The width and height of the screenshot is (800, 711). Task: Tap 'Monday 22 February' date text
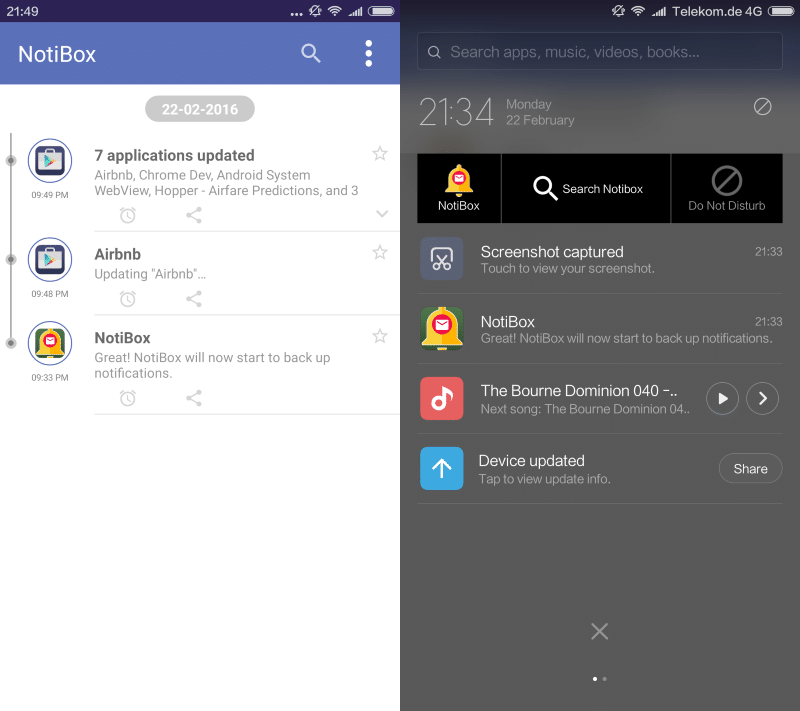pos(540,112)
